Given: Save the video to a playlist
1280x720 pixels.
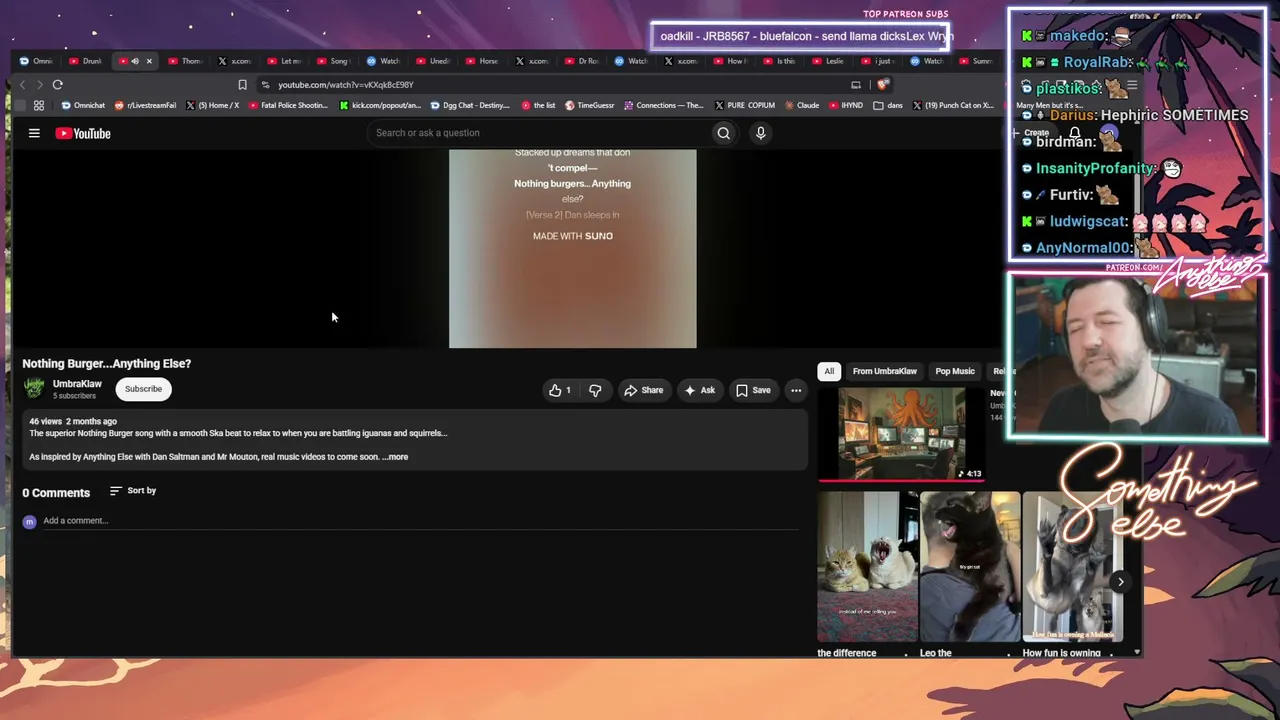Looking at the screenshot, I should point(753,390).
